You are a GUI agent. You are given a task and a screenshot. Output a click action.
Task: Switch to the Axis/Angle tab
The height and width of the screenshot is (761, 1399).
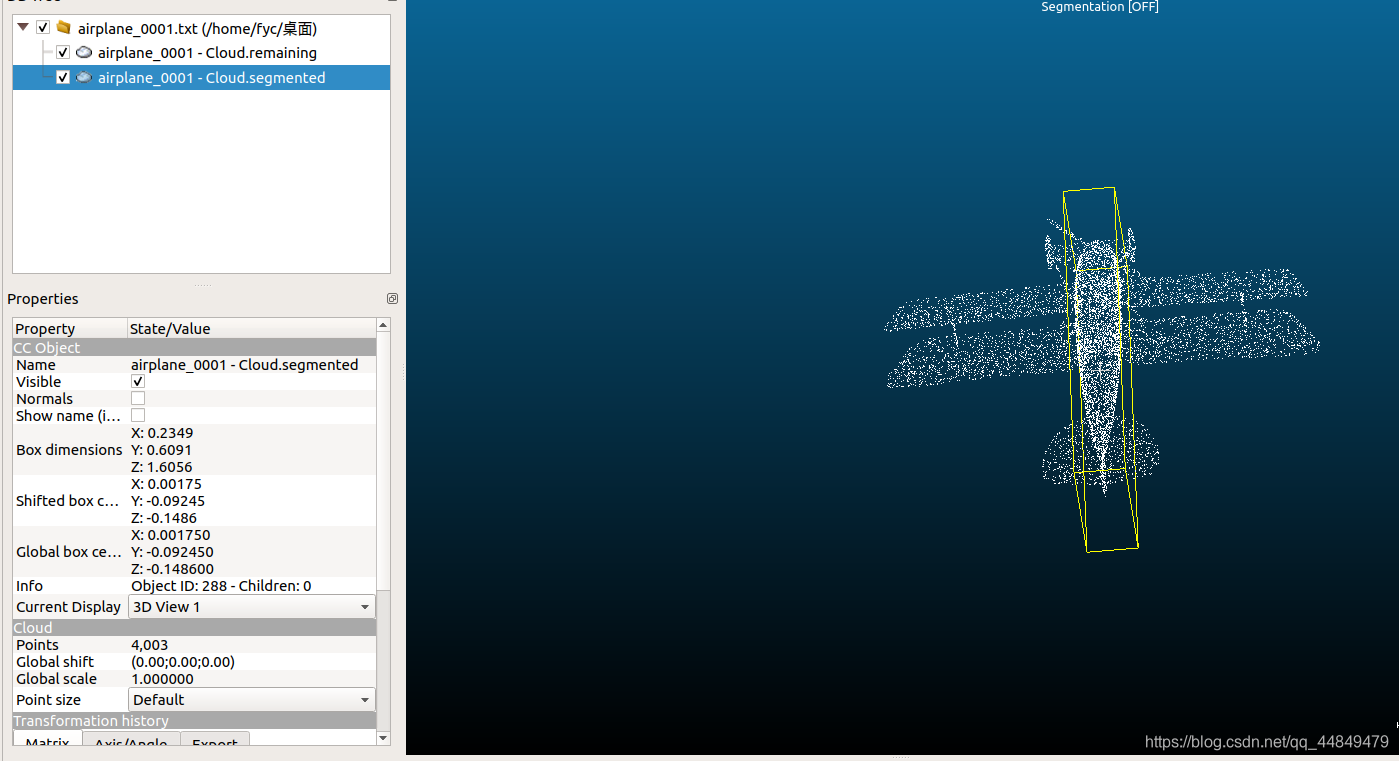pyautogui.click(x=131, y=739)
